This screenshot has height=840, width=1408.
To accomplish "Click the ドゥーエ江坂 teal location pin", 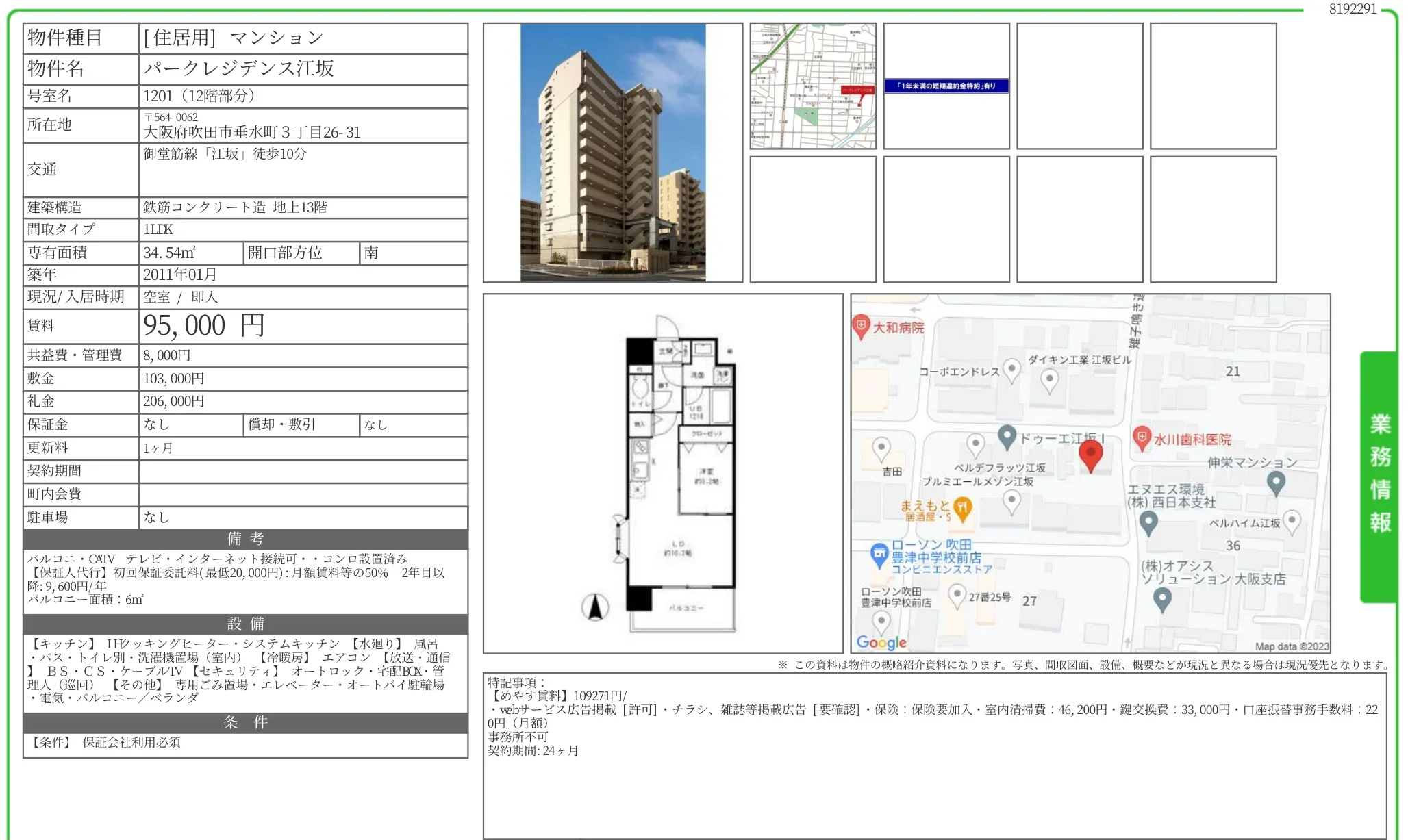I will (x=1006, y=437).
